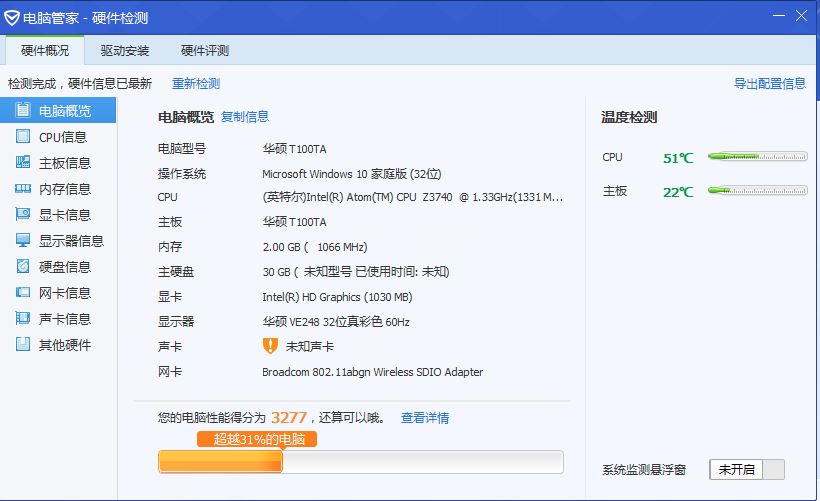The width and height of the screenshot is (820, 501).
Task: Select 硬盘信息 in the sidebar
Action: pyautogui.click(x=58, y=267)
